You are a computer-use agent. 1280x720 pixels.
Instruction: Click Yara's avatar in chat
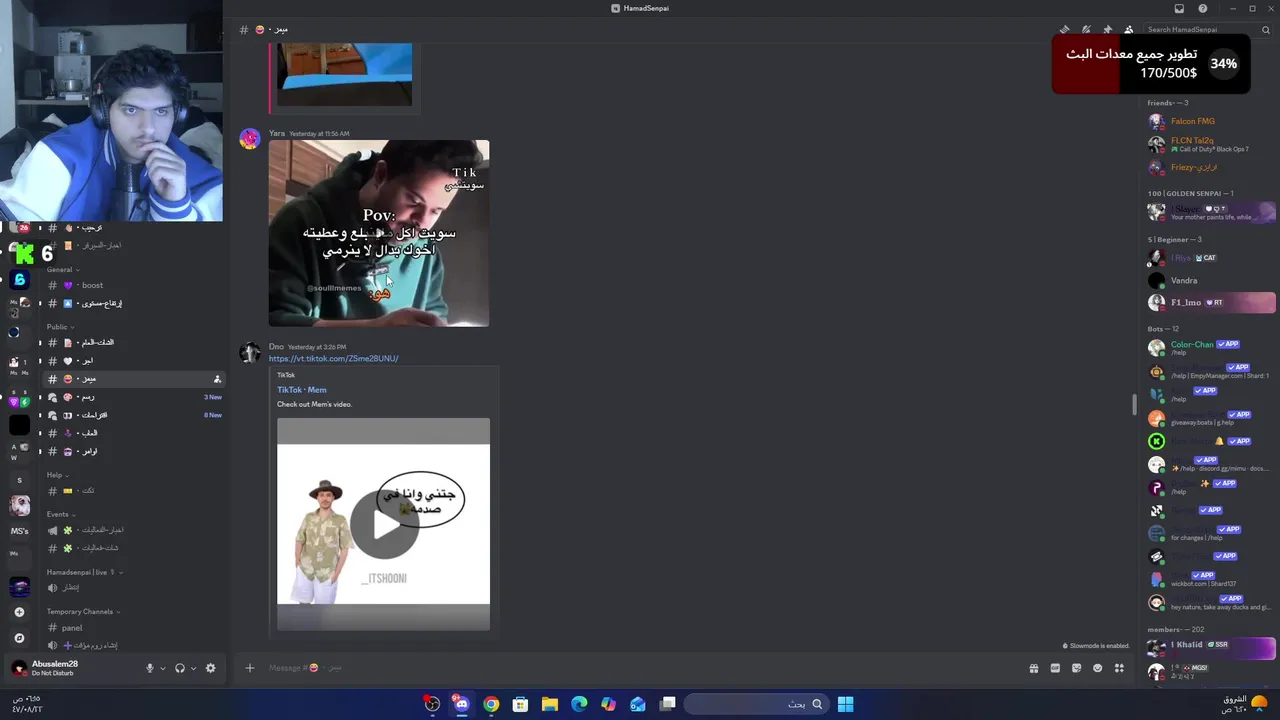click(250, 140)
